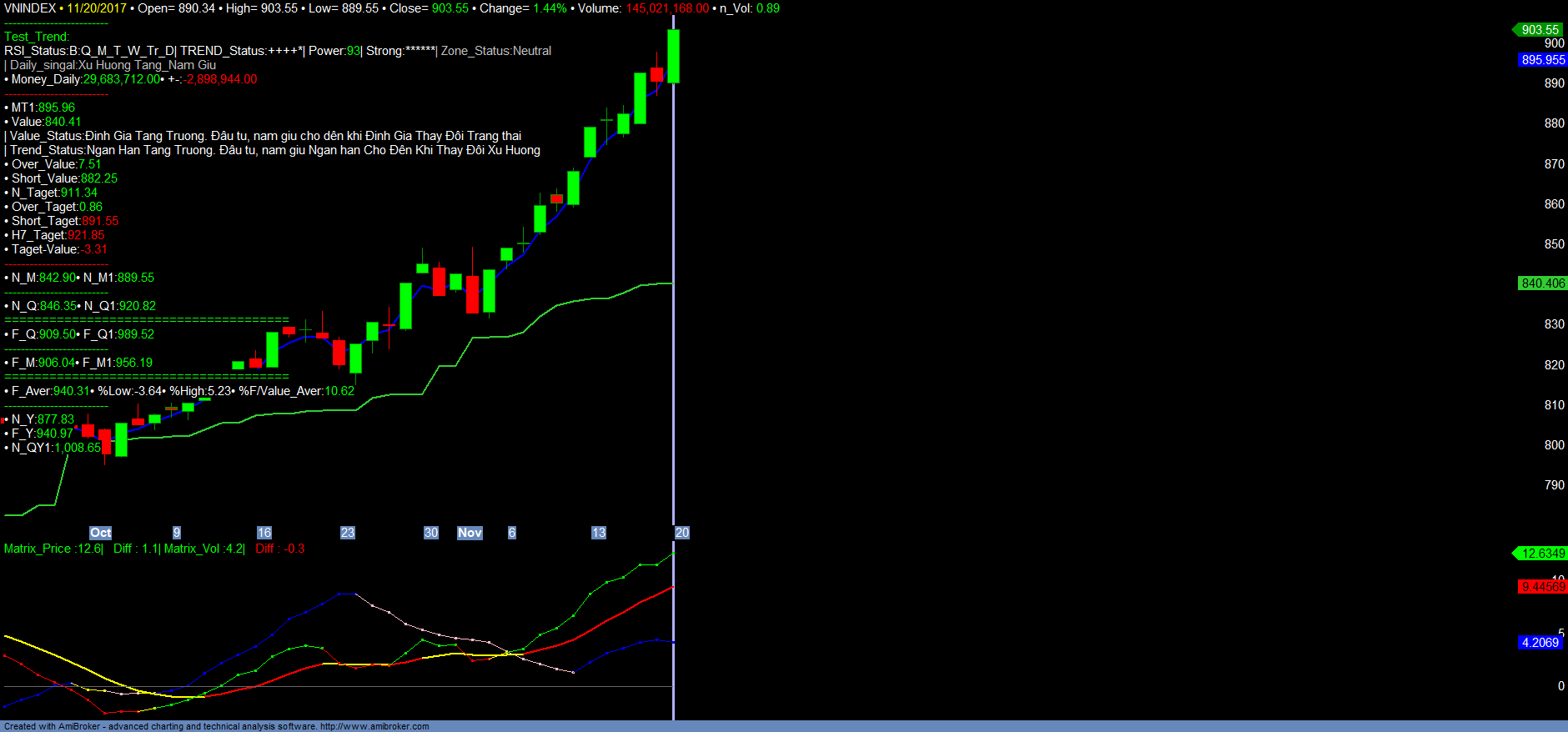Click the Oct month label on date axis

coord(100,533)
